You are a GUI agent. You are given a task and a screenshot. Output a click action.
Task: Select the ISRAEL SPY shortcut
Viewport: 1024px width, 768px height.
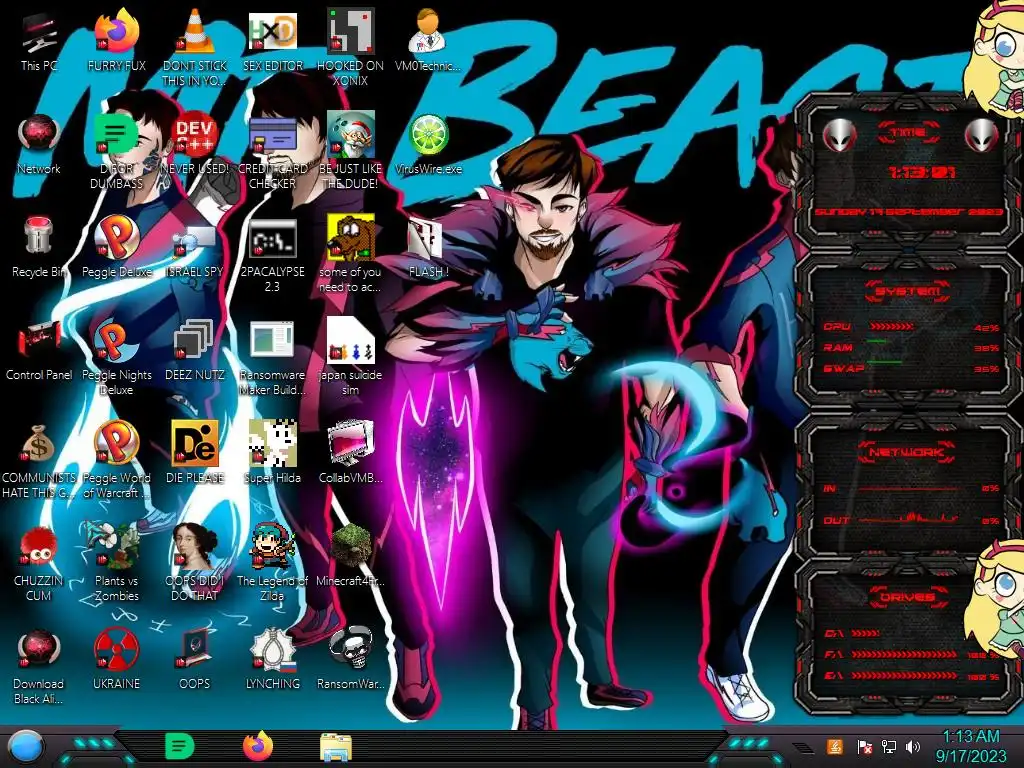[x=195, y=251]
